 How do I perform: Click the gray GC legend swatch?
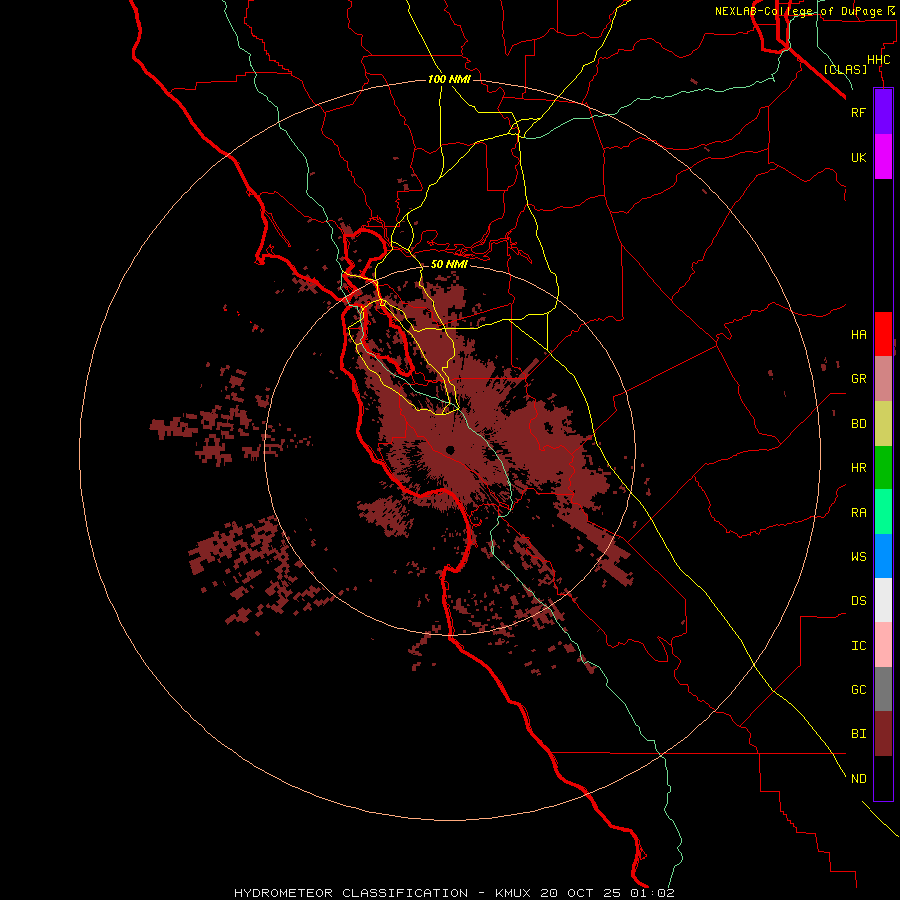tap(883, 689)
